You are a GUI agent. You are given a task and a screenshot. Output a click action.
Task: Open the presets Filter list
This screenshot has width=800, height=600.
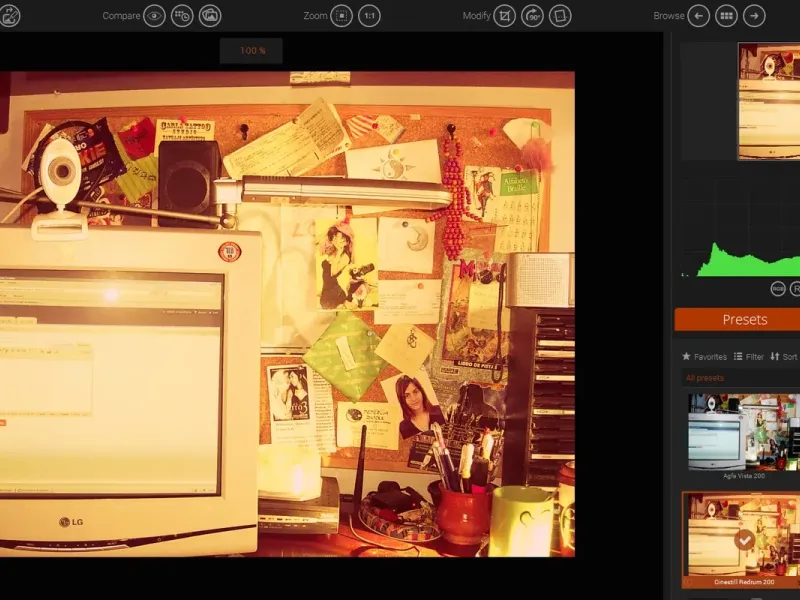tap(748, 357)
